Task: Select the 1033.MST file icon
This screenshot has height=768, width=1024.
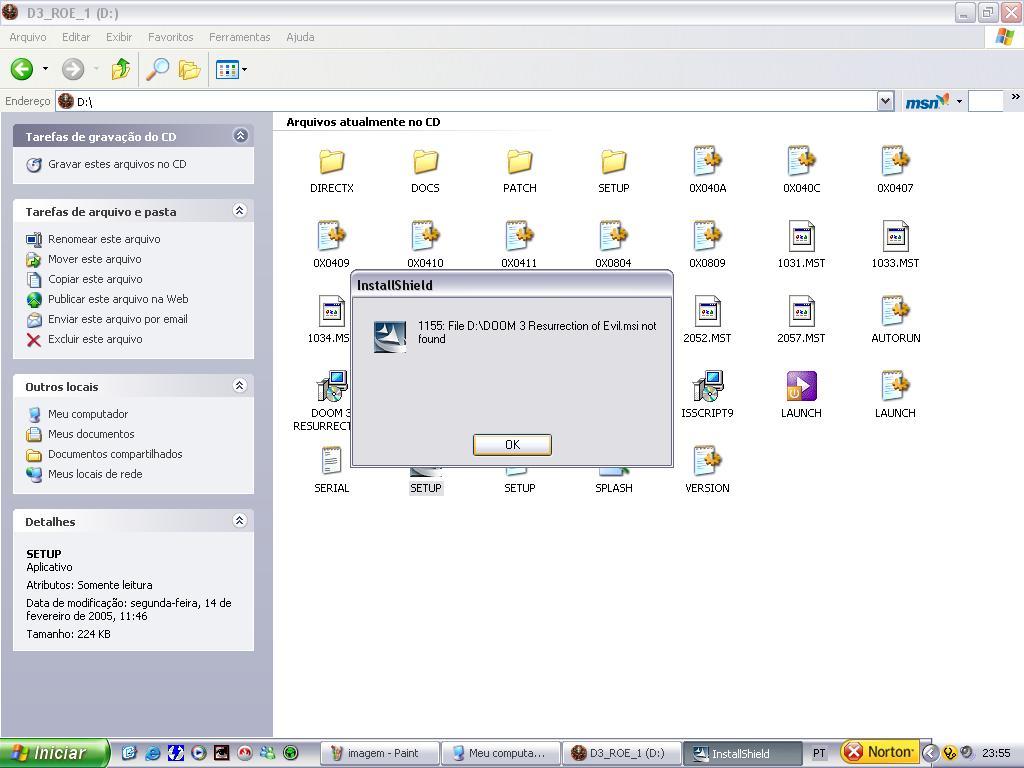Action: tap(895, 236)
